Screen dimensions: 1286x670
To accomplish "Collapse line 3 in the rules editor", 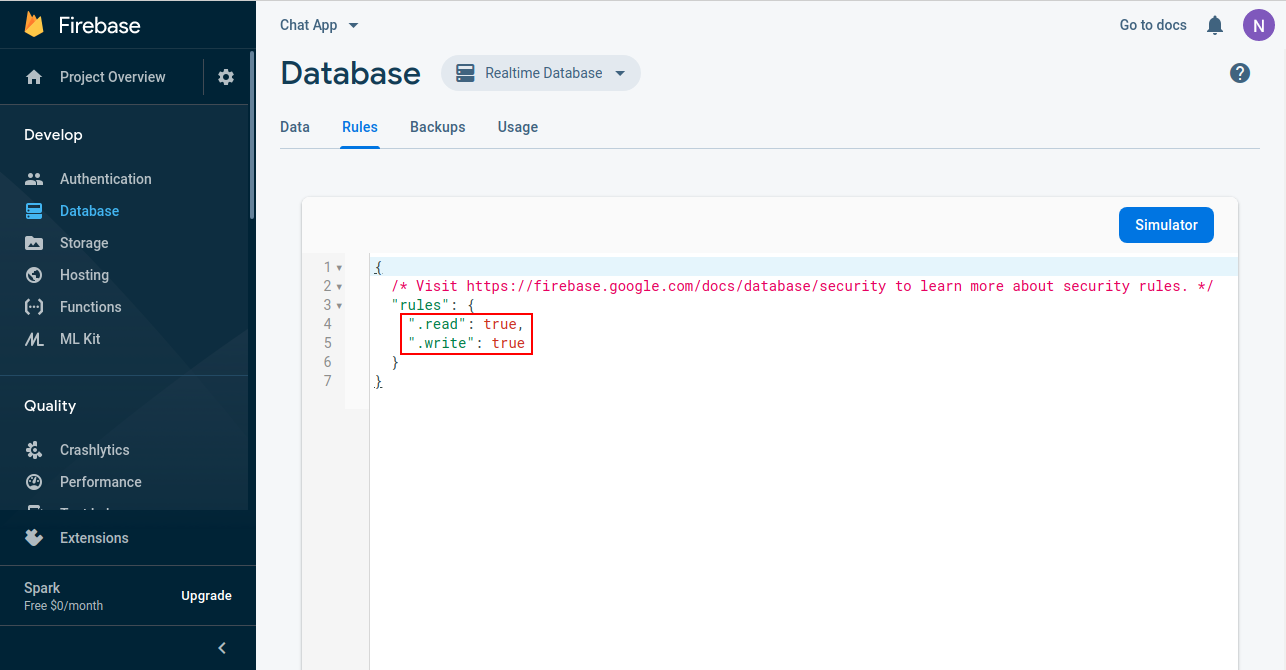I will (x=338, y=305).
